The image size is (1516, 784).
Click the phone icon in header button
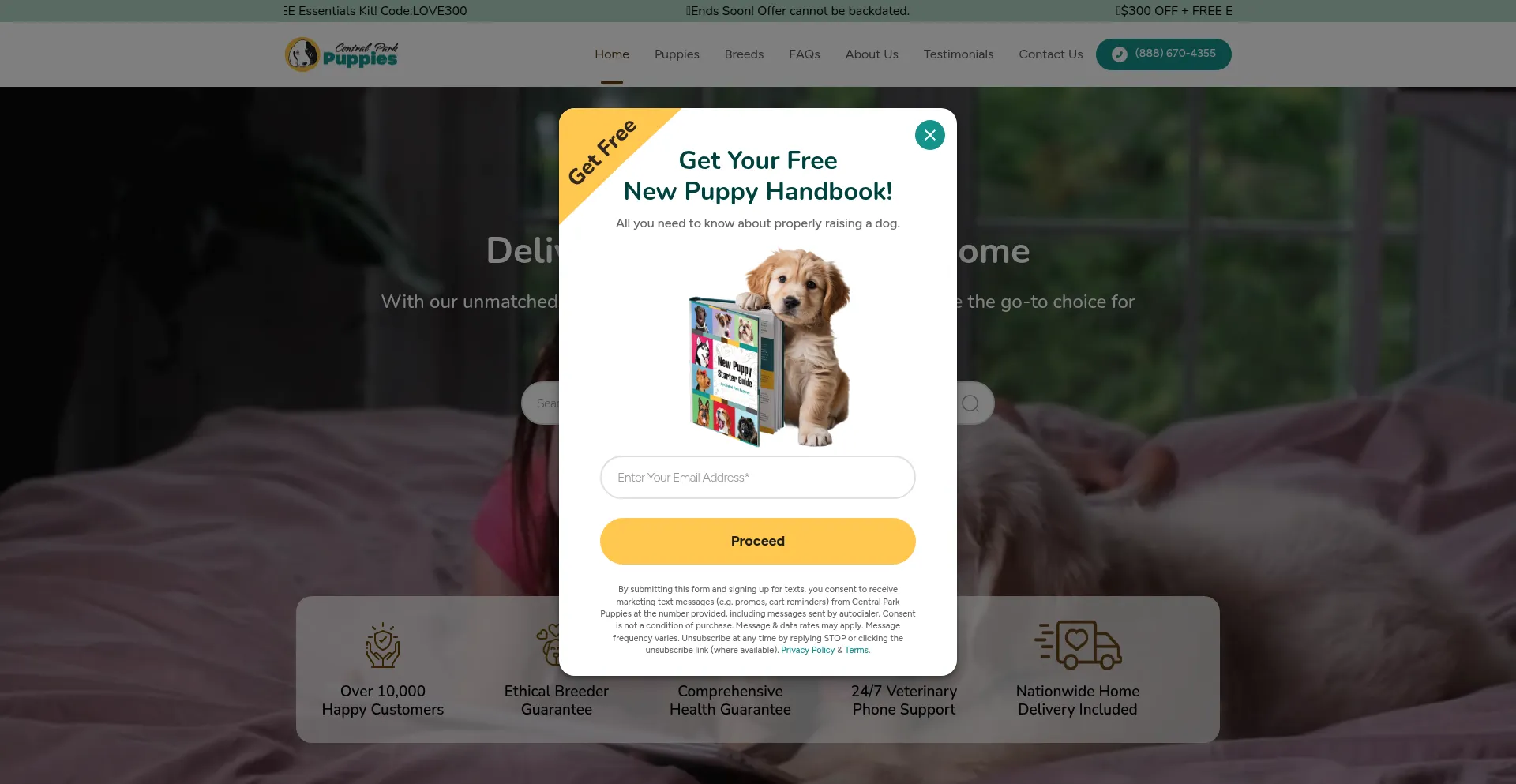[1119, 54]
